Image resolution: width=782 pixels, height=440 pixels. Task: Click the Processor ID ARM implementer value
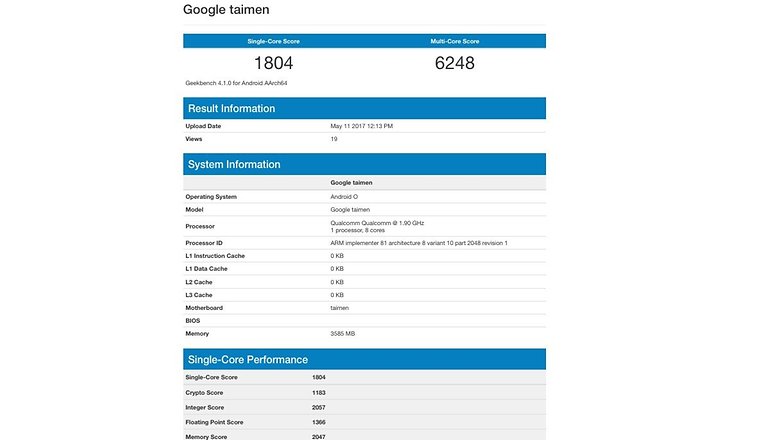click(x=419, y=243)
